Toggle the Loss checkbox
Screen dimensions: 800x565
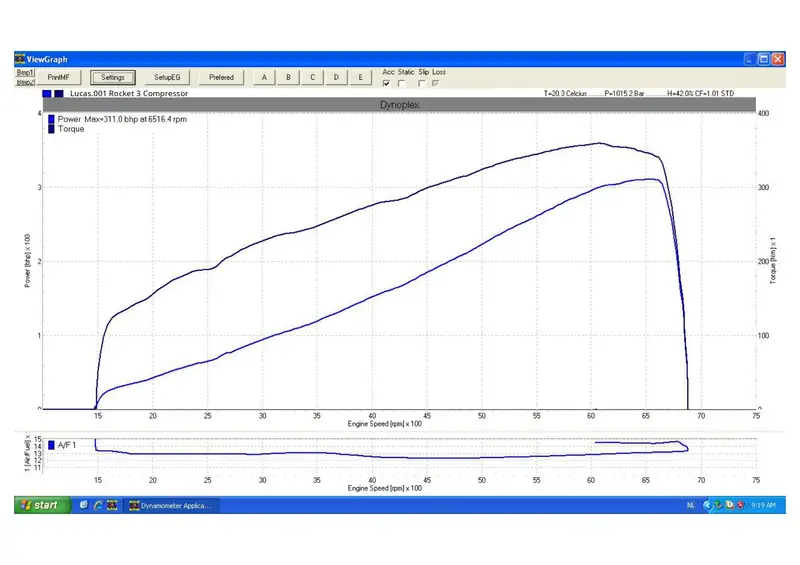tap(435, 83)
